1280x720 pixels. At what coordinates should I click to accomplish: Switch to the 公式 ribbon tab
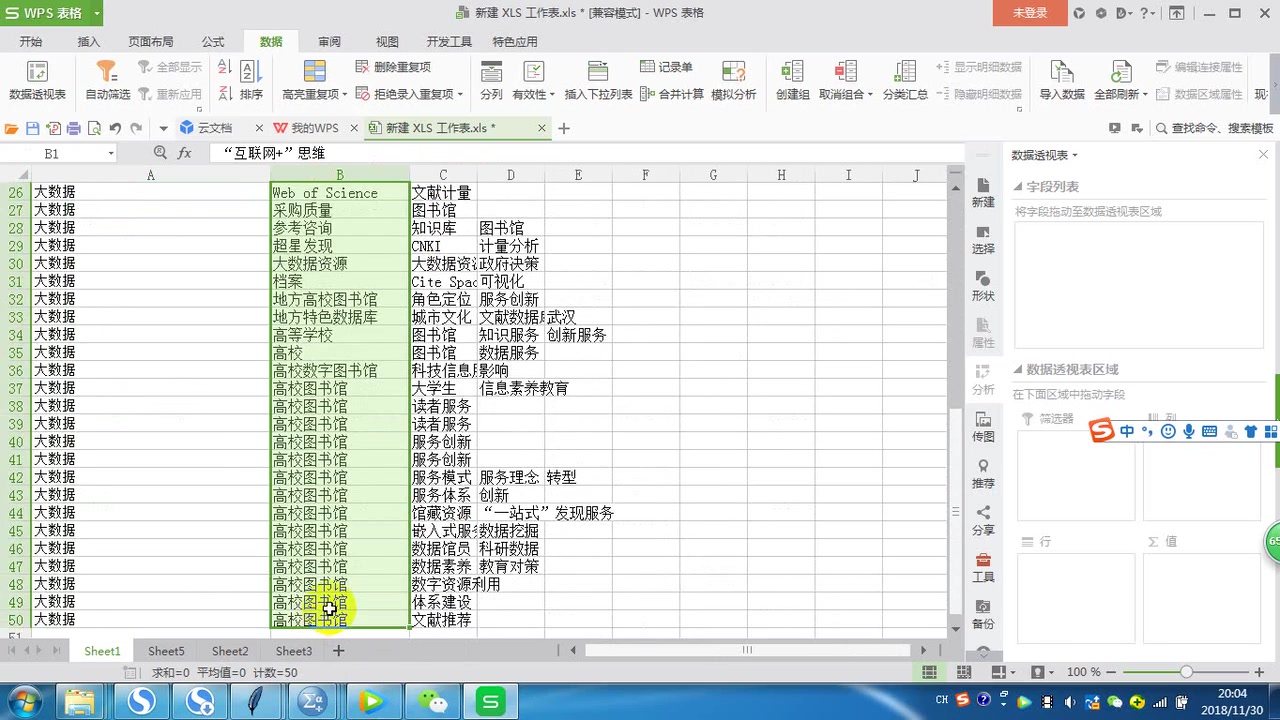[213, 42]
